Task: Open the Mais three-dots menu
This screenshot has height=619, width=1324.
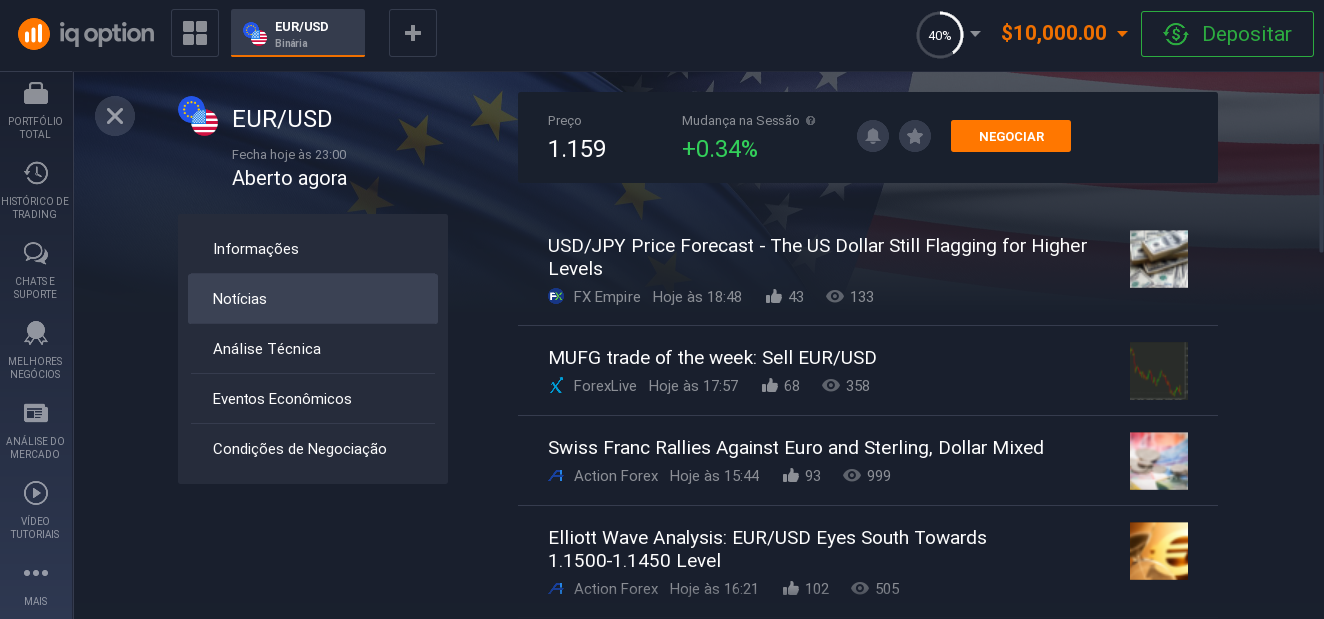Action: tap(36, 584)
